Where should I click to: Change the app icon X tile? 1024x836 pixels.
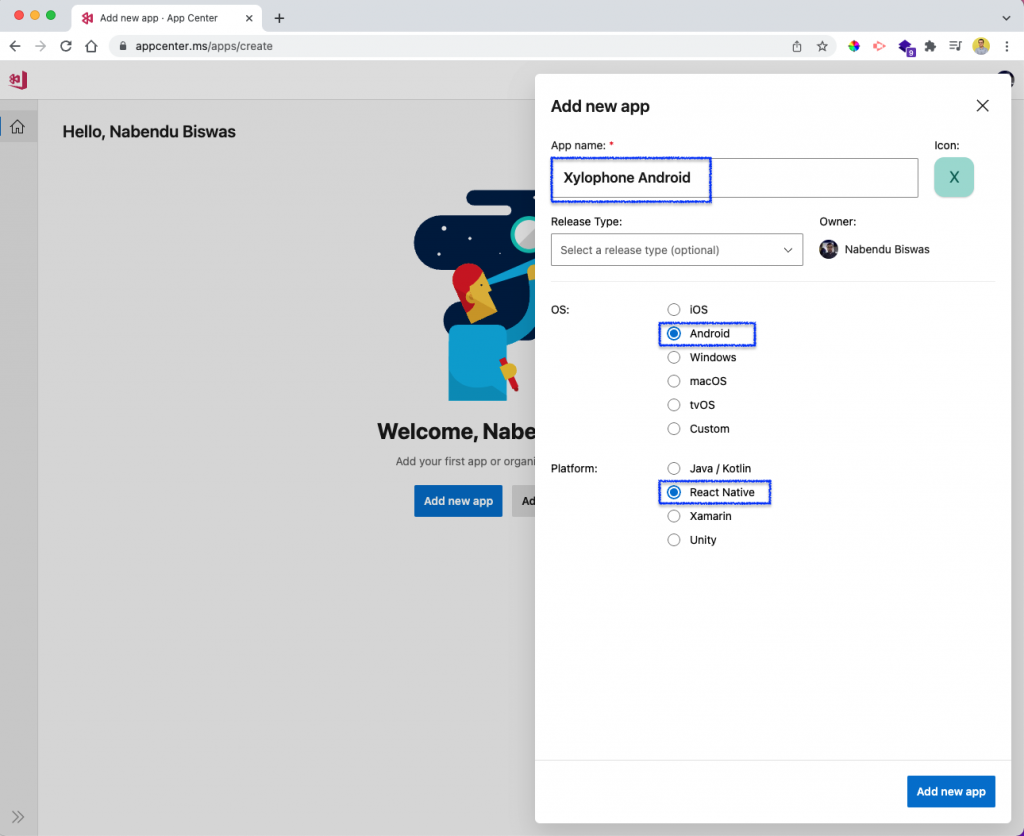click(953, 177)
